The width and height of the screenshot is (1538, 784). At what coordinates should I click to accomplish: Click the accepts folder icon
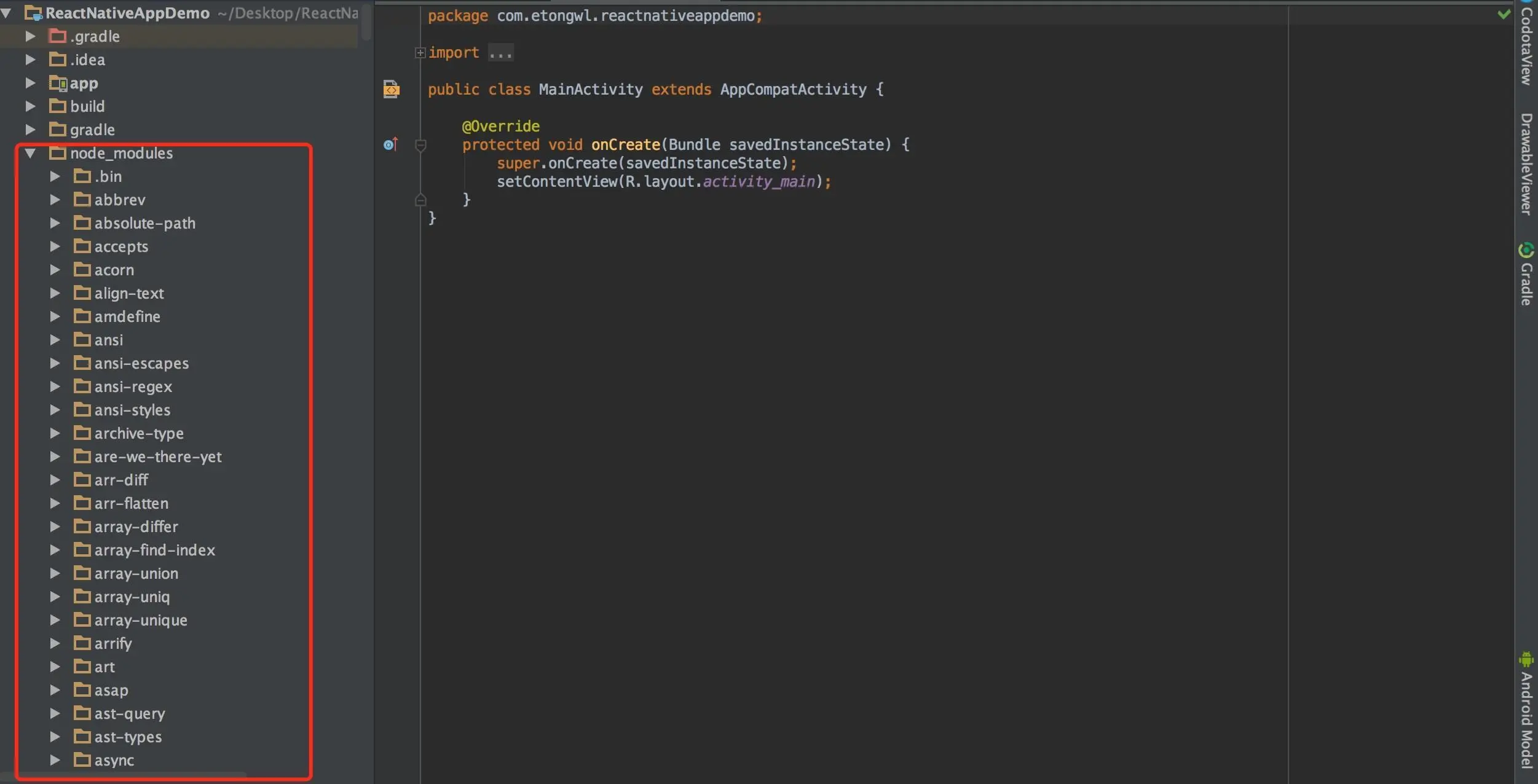coord(82,246)
